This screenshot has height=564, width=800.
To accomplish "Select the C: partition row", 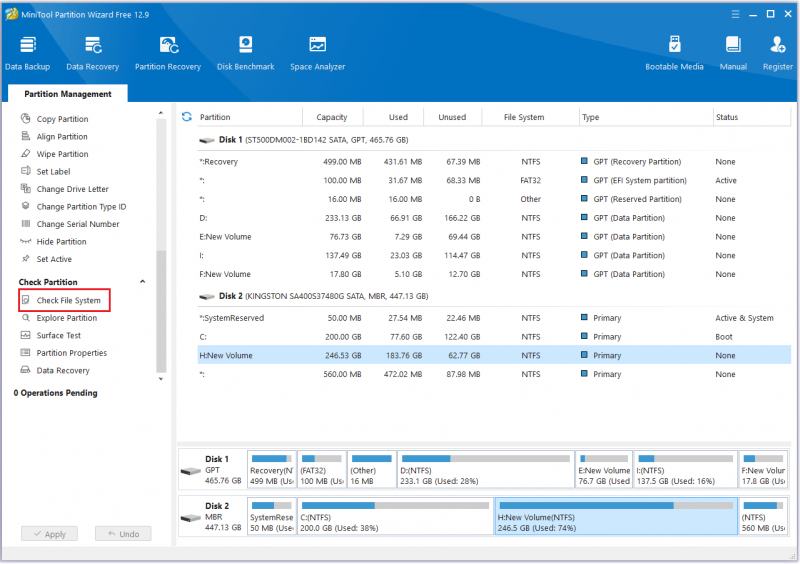I will click(x=494, y=337).
